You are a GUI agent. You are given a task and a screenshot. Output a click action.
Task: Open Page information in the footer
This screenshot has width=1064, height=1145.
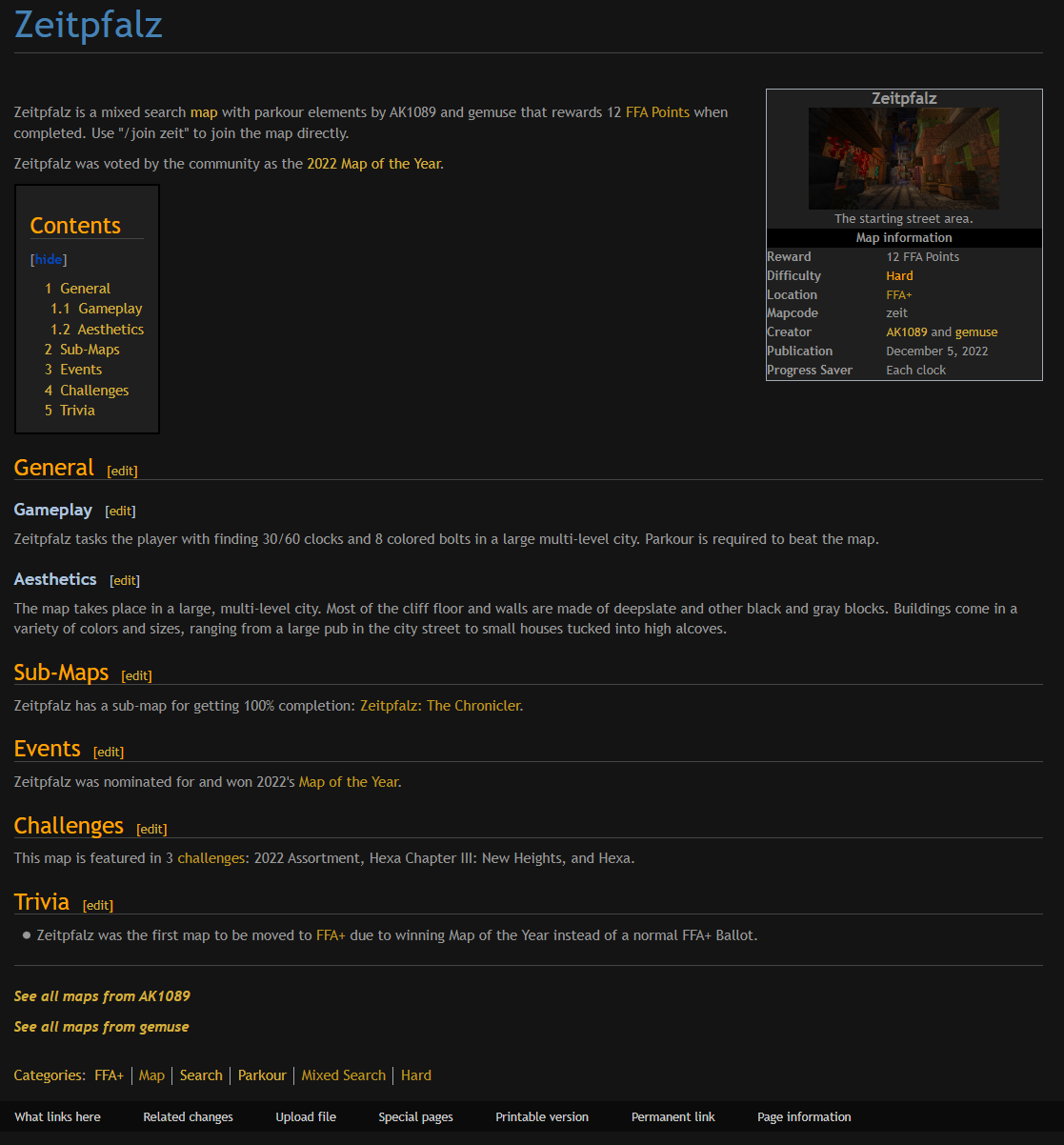coord(804,1117)
